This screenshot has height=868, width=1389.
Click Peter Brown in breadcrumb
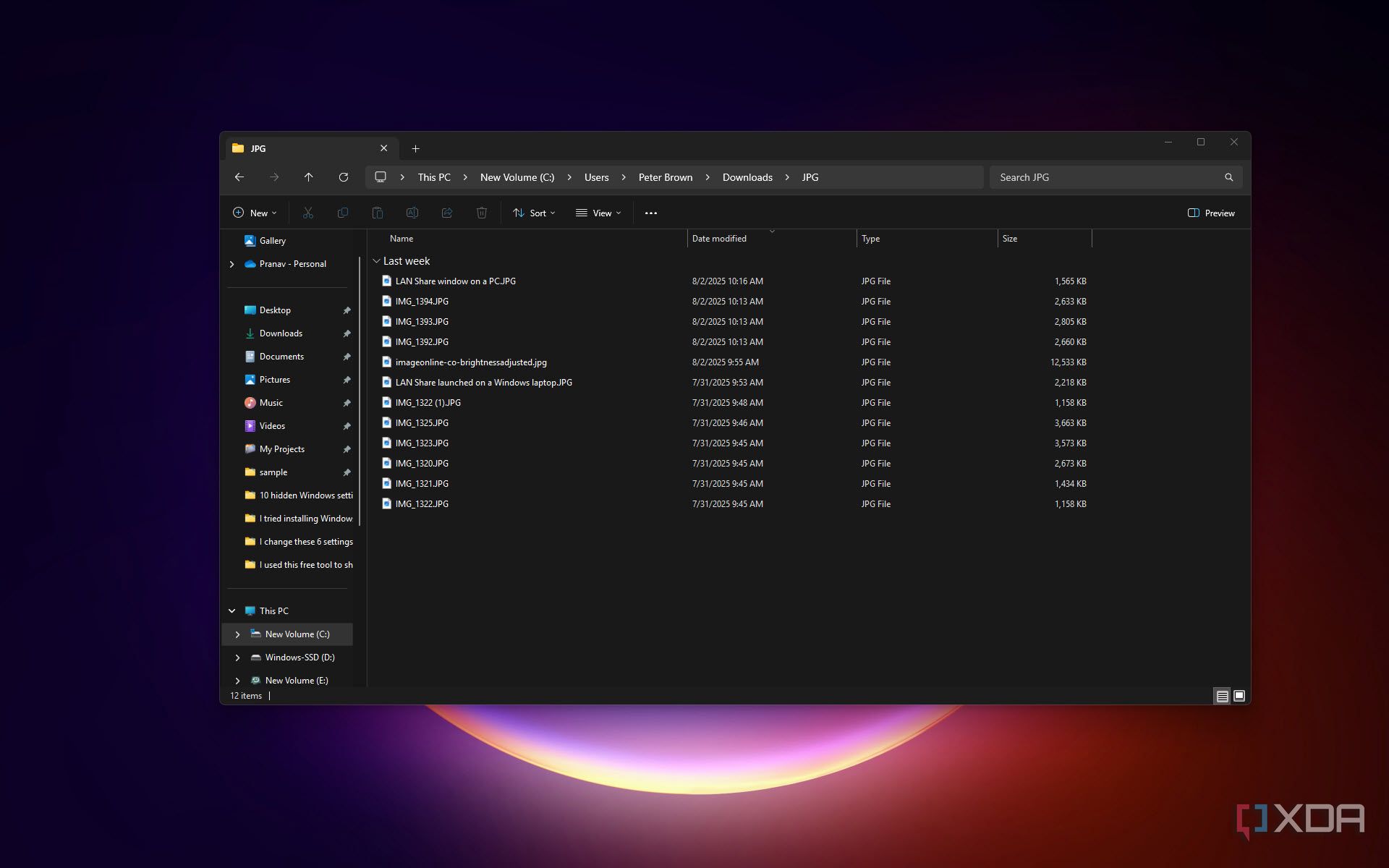665,177
